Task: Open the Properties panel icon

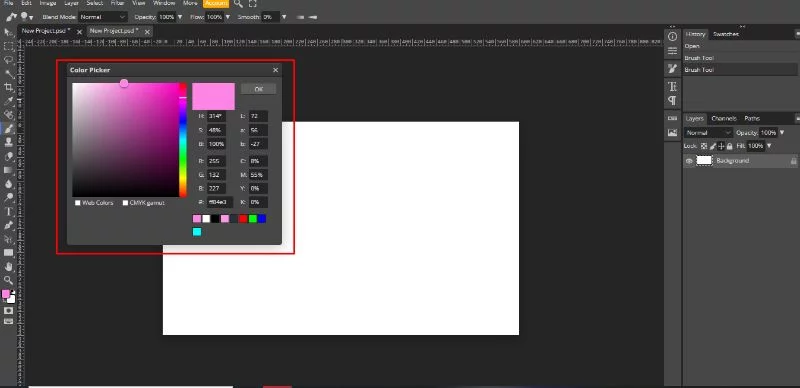Action: (672, 51)
